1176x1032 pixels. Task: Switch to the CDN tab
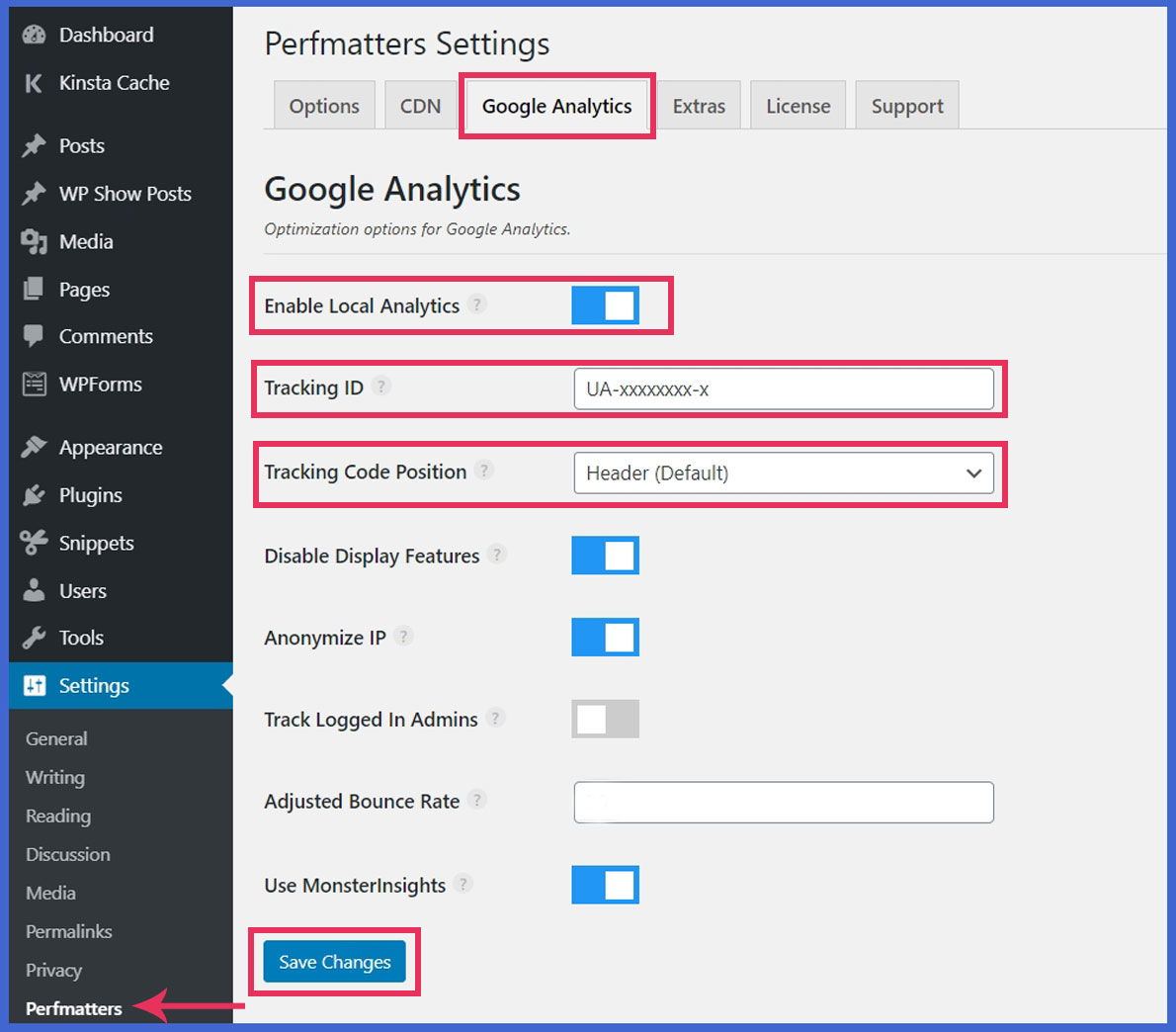coord(420,105)
